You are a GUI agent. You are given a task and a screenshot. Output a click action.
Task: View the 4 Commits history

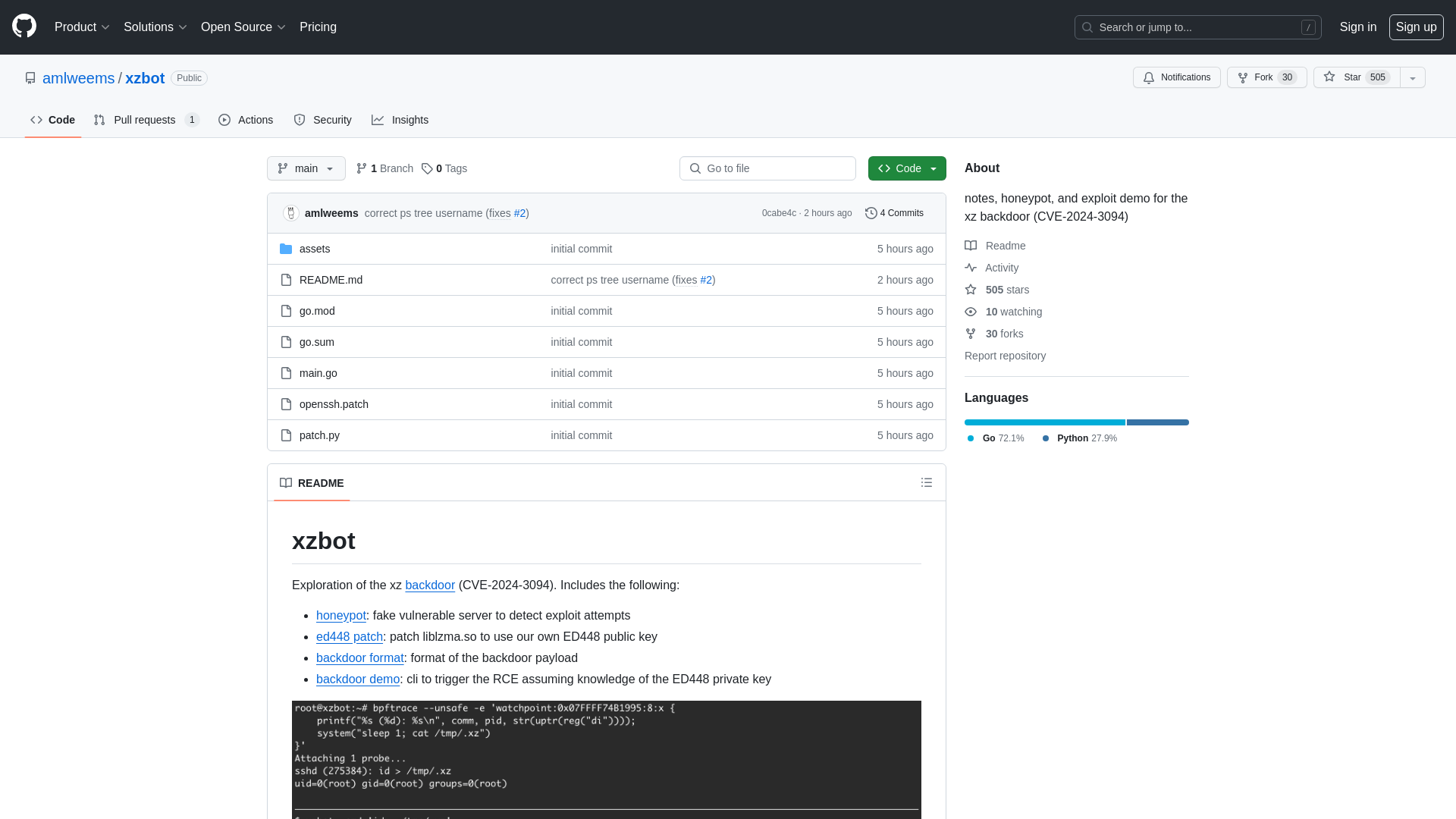point(895,213)
